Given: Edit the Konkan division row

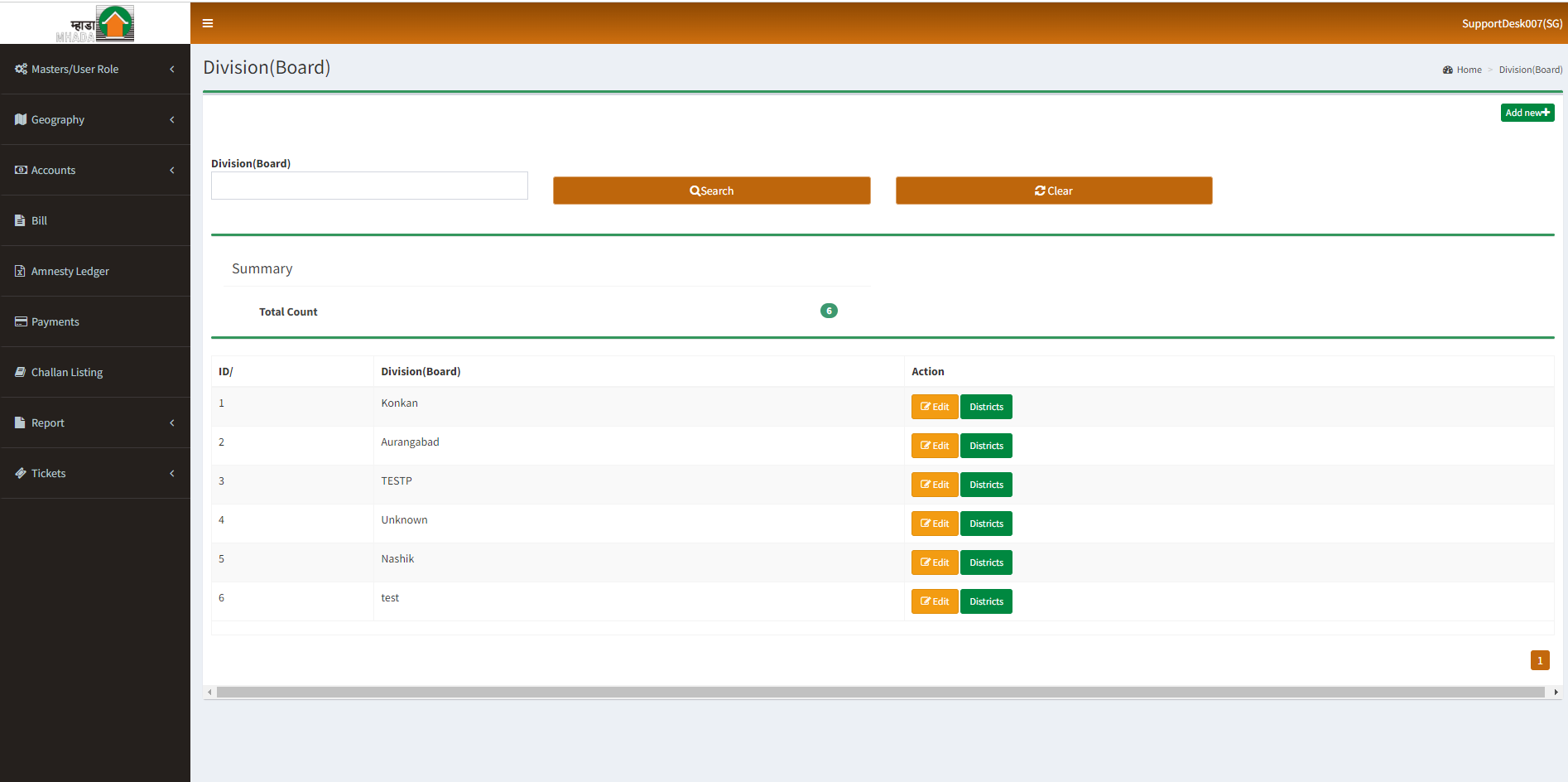Looking at the screenshot, I should [x=934, y=407].
